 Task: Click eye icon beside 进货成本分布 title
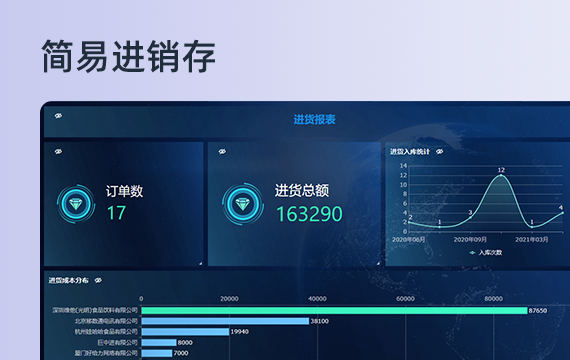[x=98, y=280]
